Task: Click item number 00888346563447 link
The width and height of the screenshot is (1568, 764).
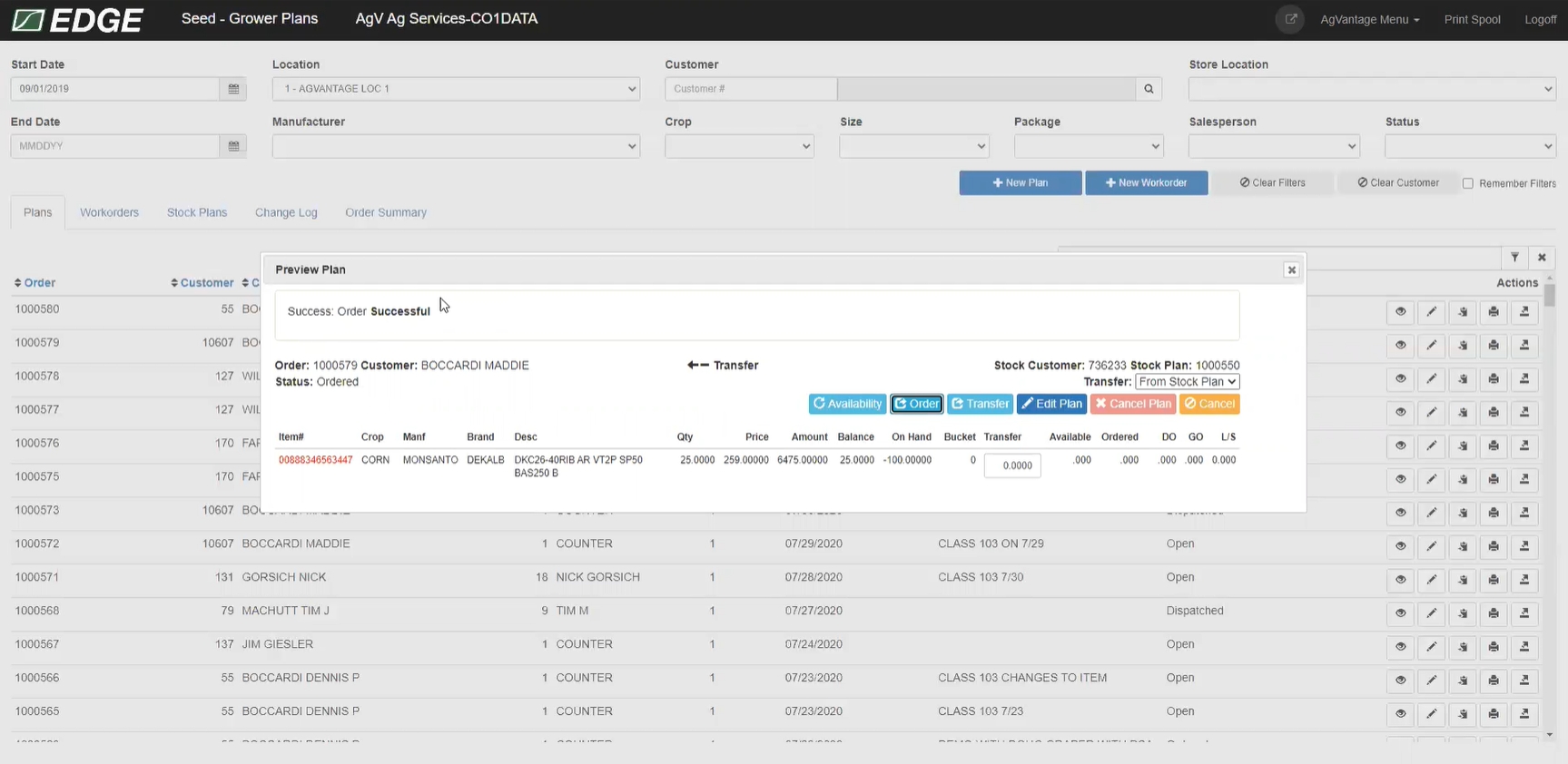Action: 315,460
